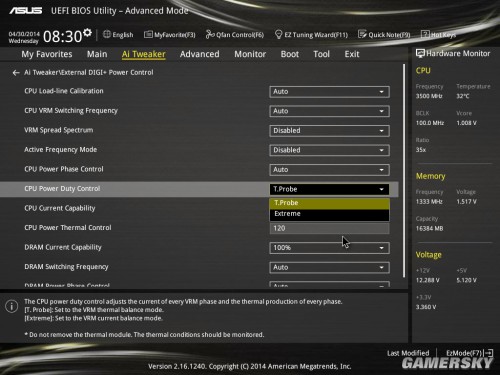Go to the Boot tab

tap(290, 54)
